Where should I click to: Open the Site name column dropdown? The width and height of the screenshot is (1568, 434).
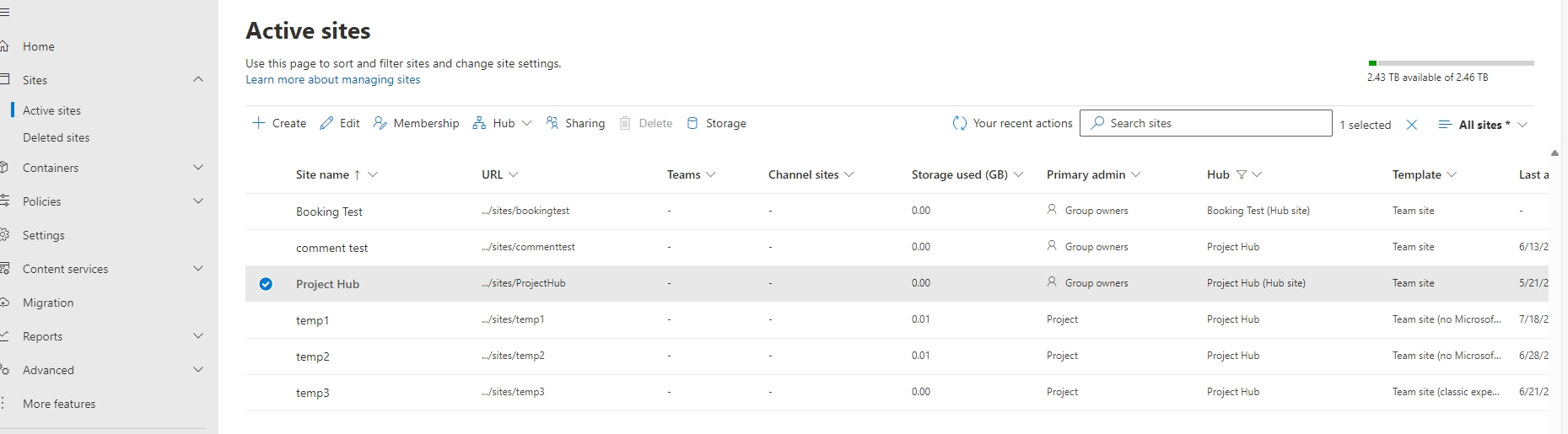pyautogui.click(x=373, y=174)
